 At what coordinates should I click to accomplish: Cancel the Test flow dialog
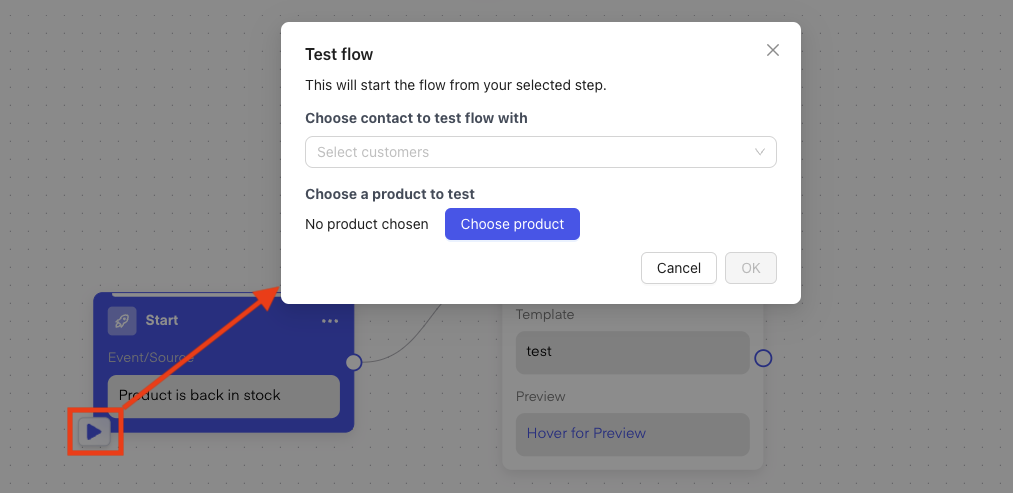(678, 268)
